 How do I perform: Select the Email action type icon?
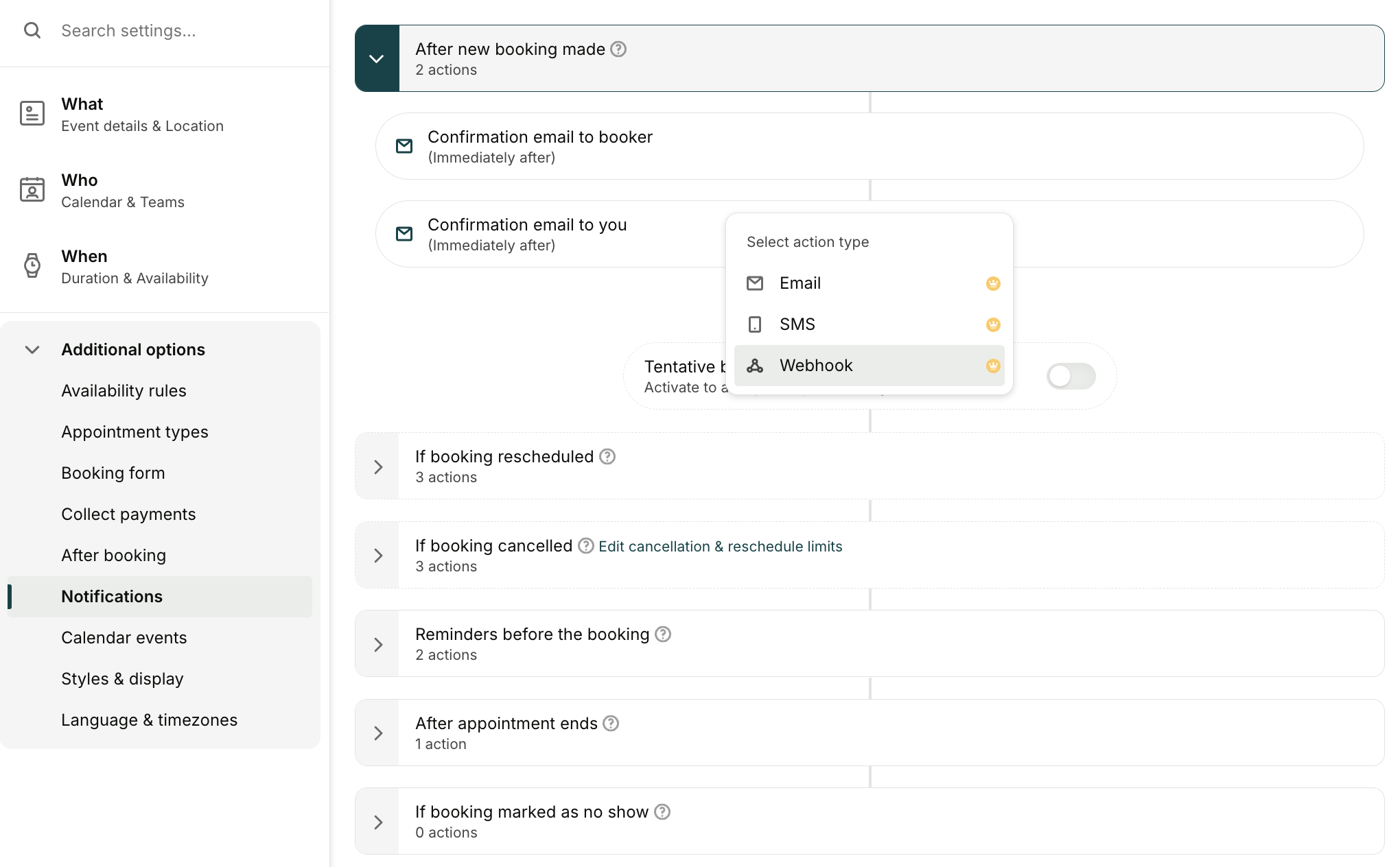(x=755, y=283)
